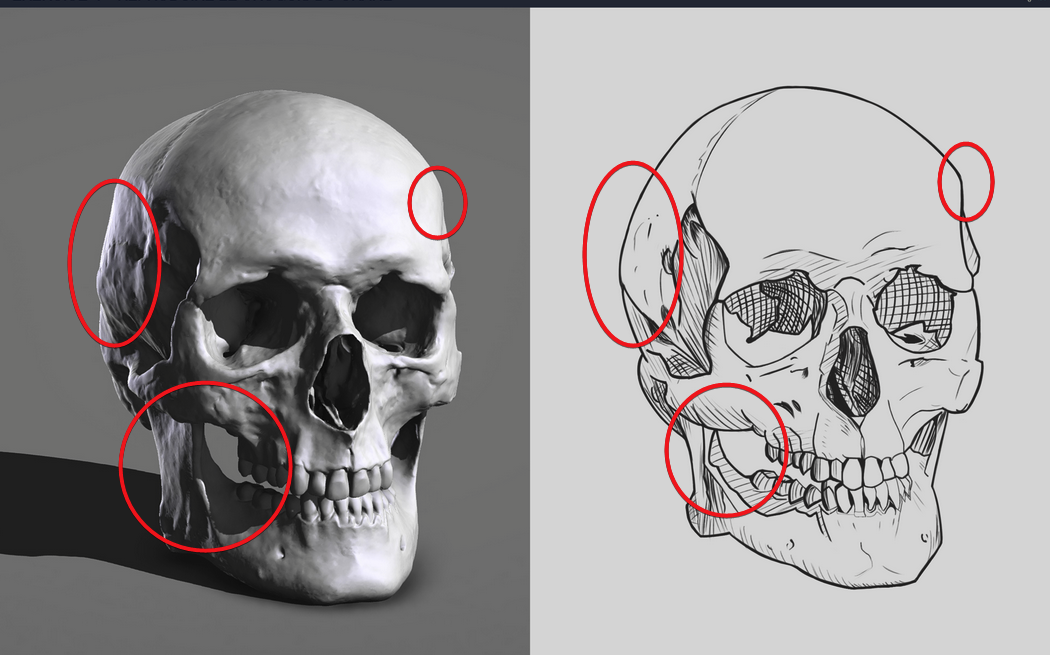This screenshot has width=1050, height=655.
Task: Click the red circle on the sketch's forehead corner
Action: tap(967, 182)
